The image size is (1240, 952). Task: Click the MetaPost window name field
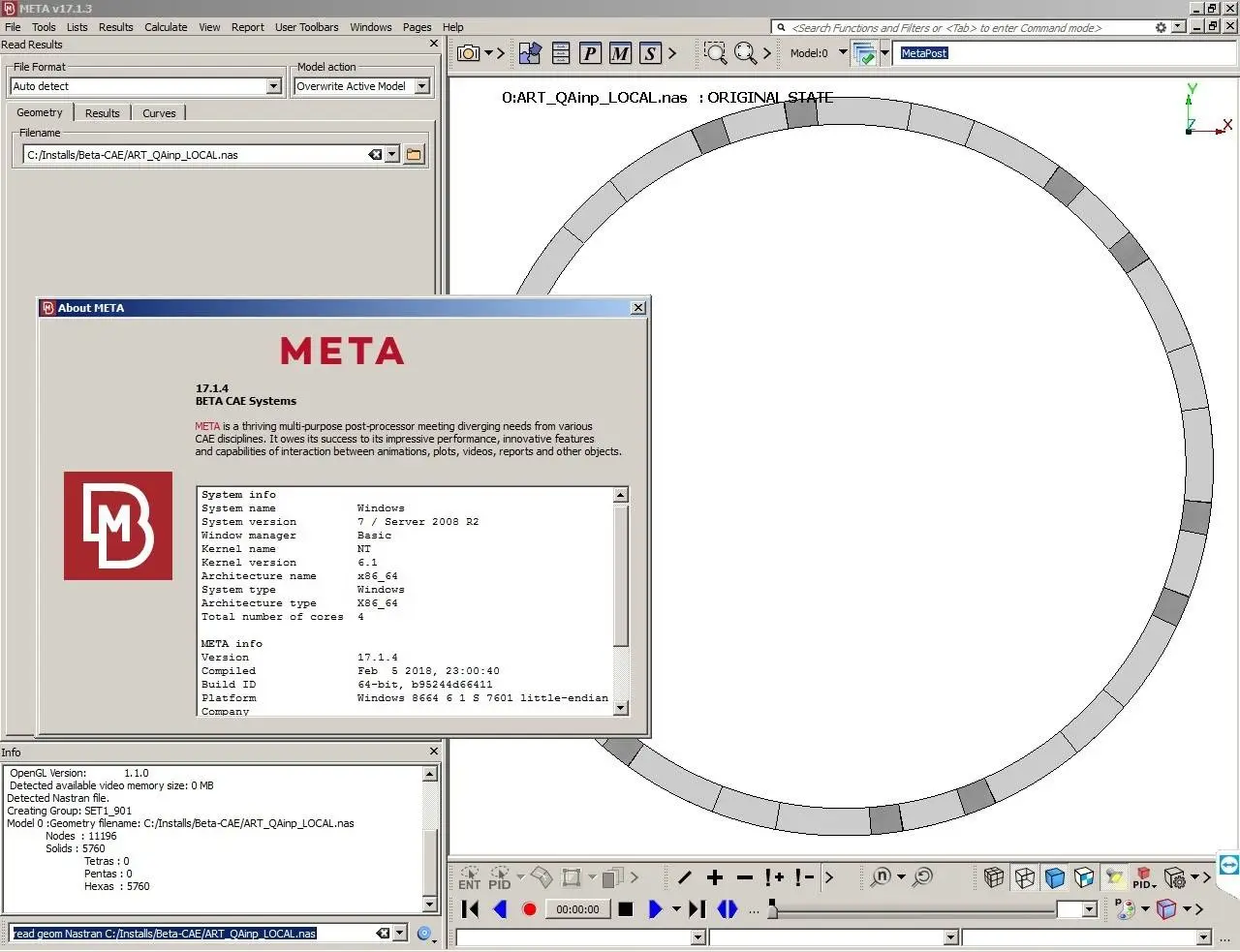click(1066, 53)
